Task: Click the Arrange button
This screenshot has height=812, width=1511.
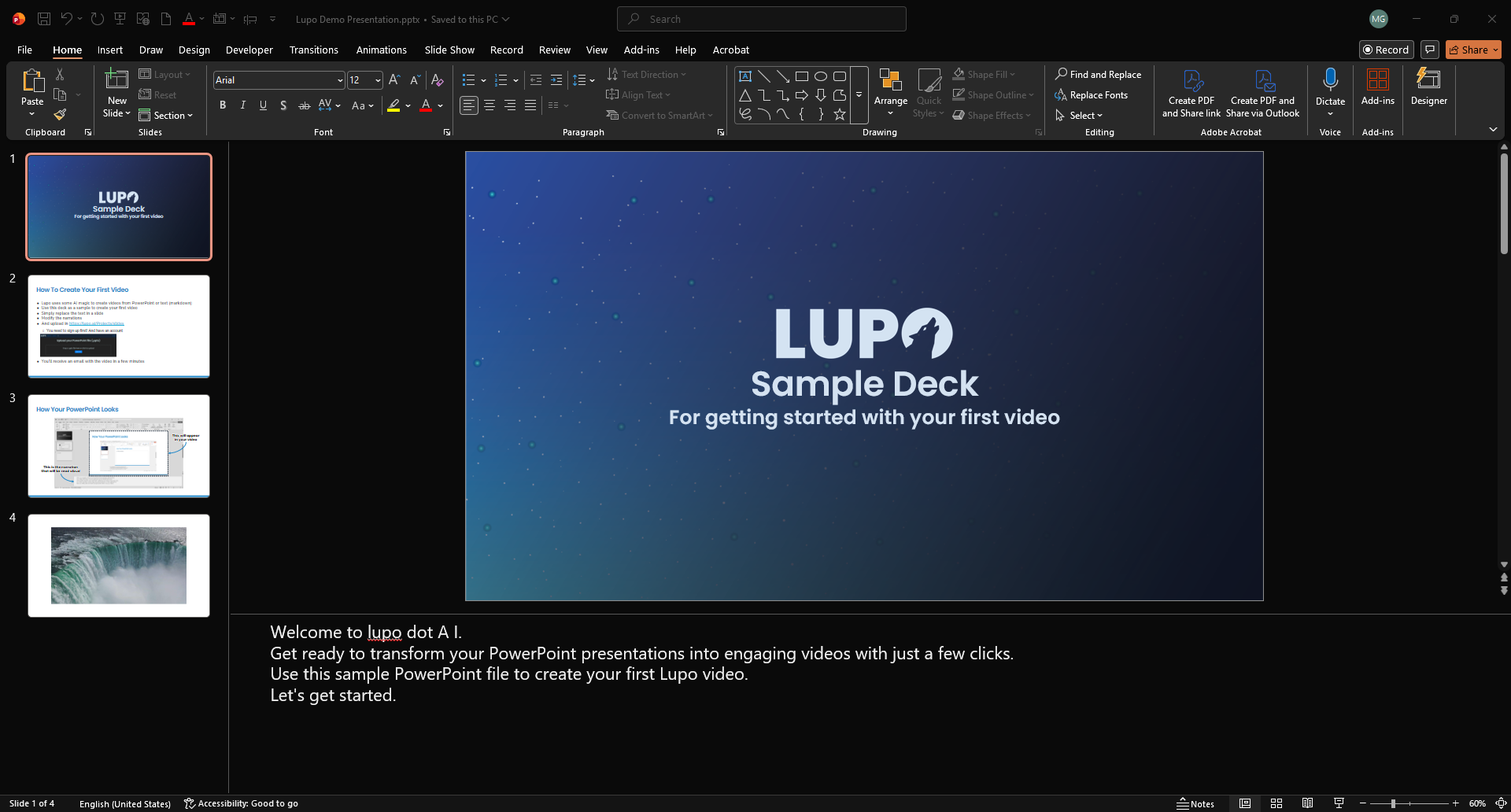Action: pos(891,93)
